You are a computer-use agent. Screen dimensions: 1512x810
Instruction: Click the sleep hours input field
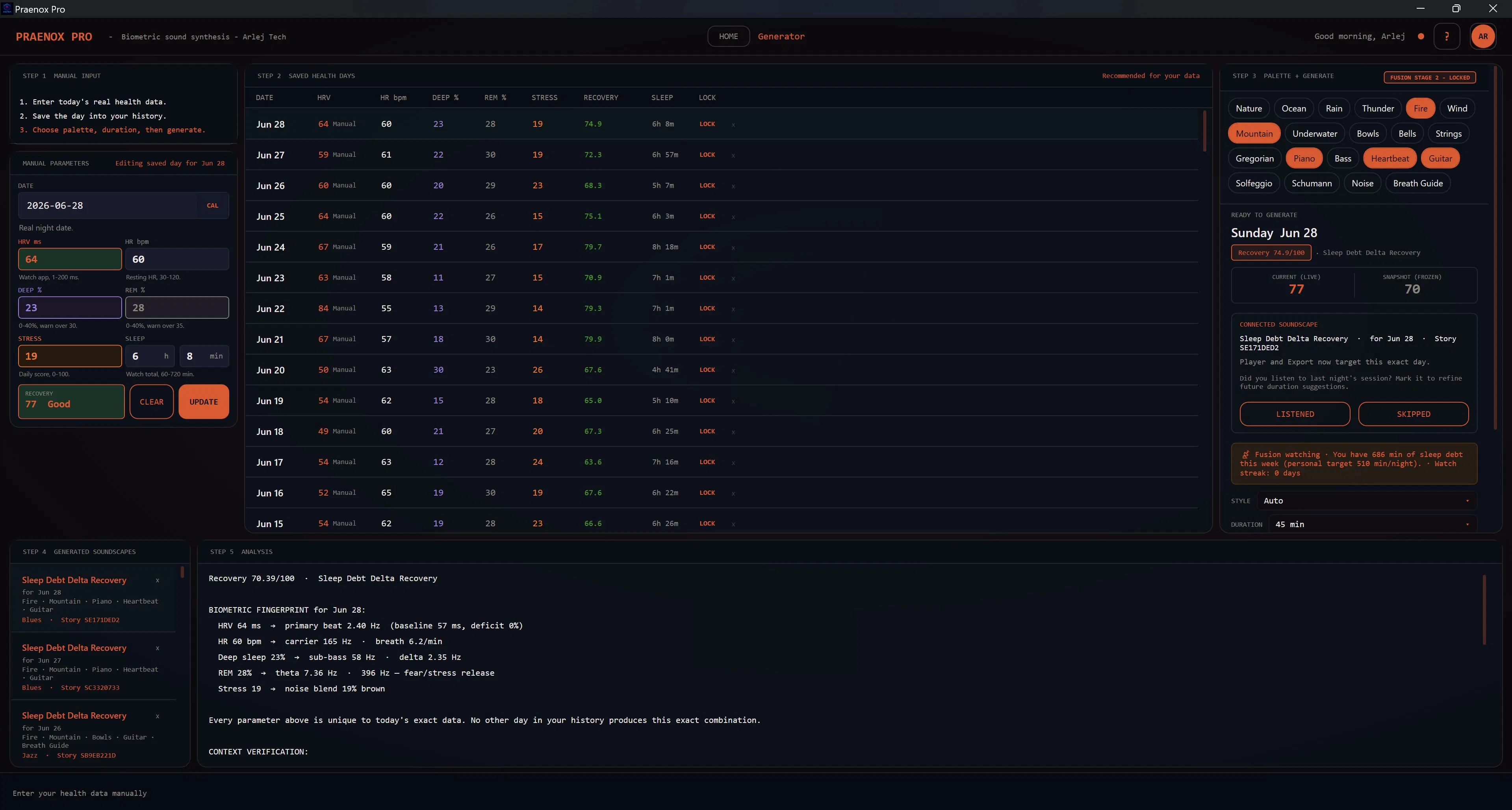(150, 356)
